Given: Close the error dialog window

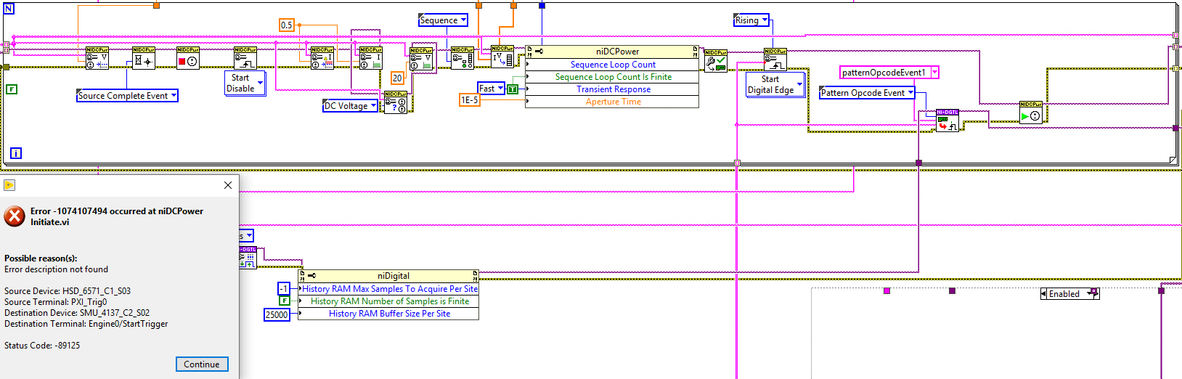Looking at the screenshot, I should pos(228,185).
